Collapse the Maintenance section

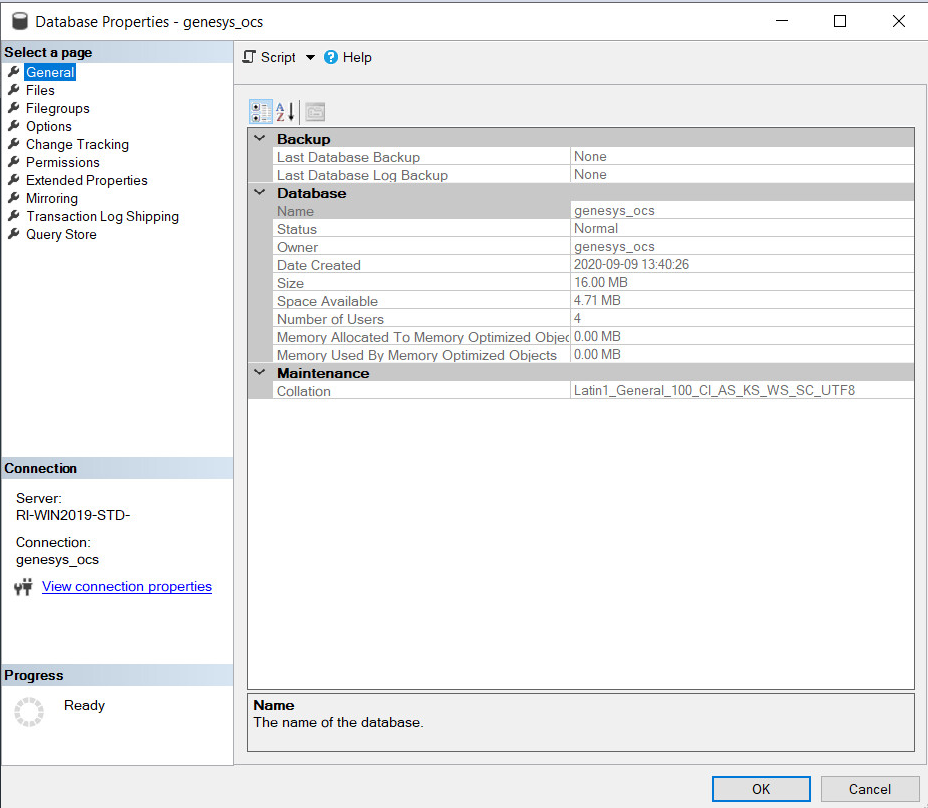260,373
